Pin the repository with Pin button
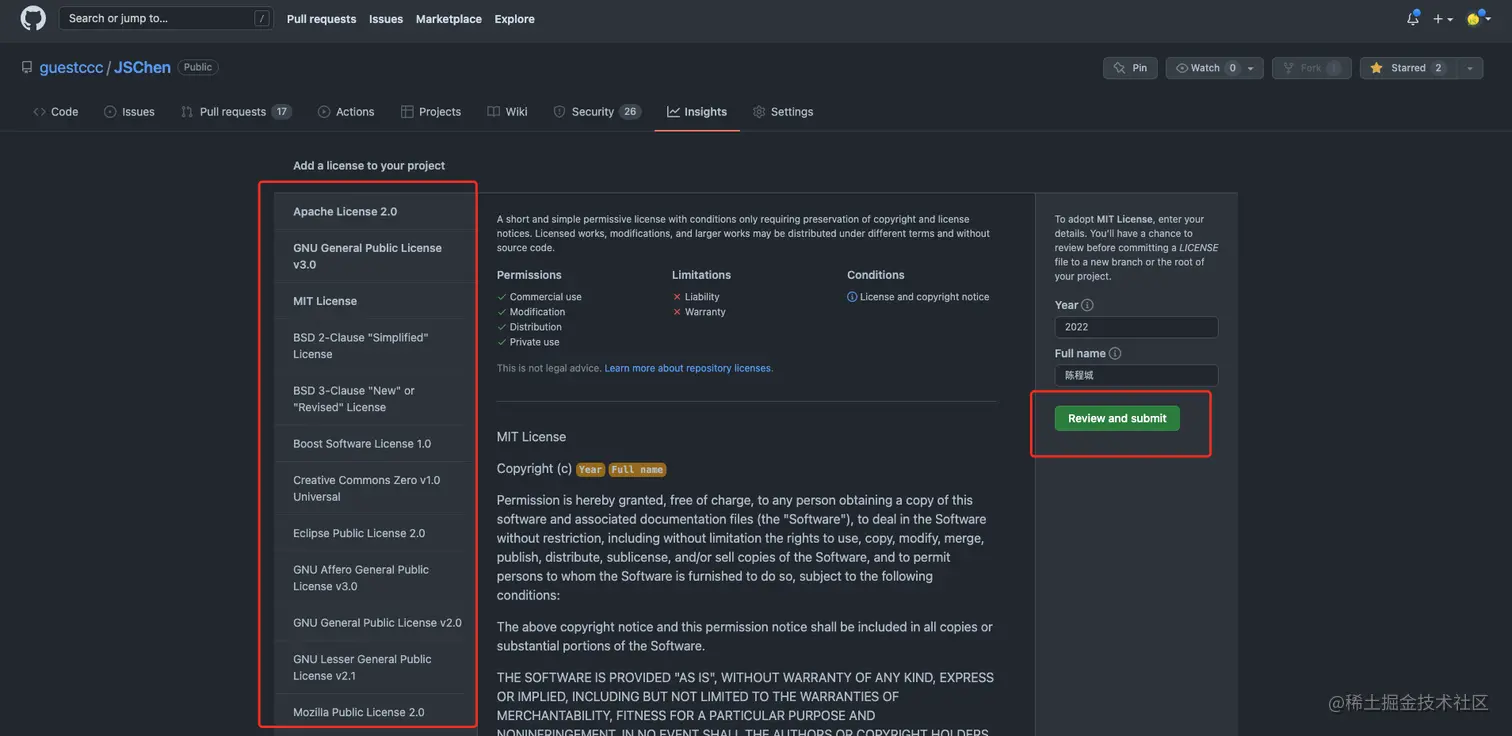Image resolution: width=1512 pixels, height=736 pixels. pos(1130,68)
